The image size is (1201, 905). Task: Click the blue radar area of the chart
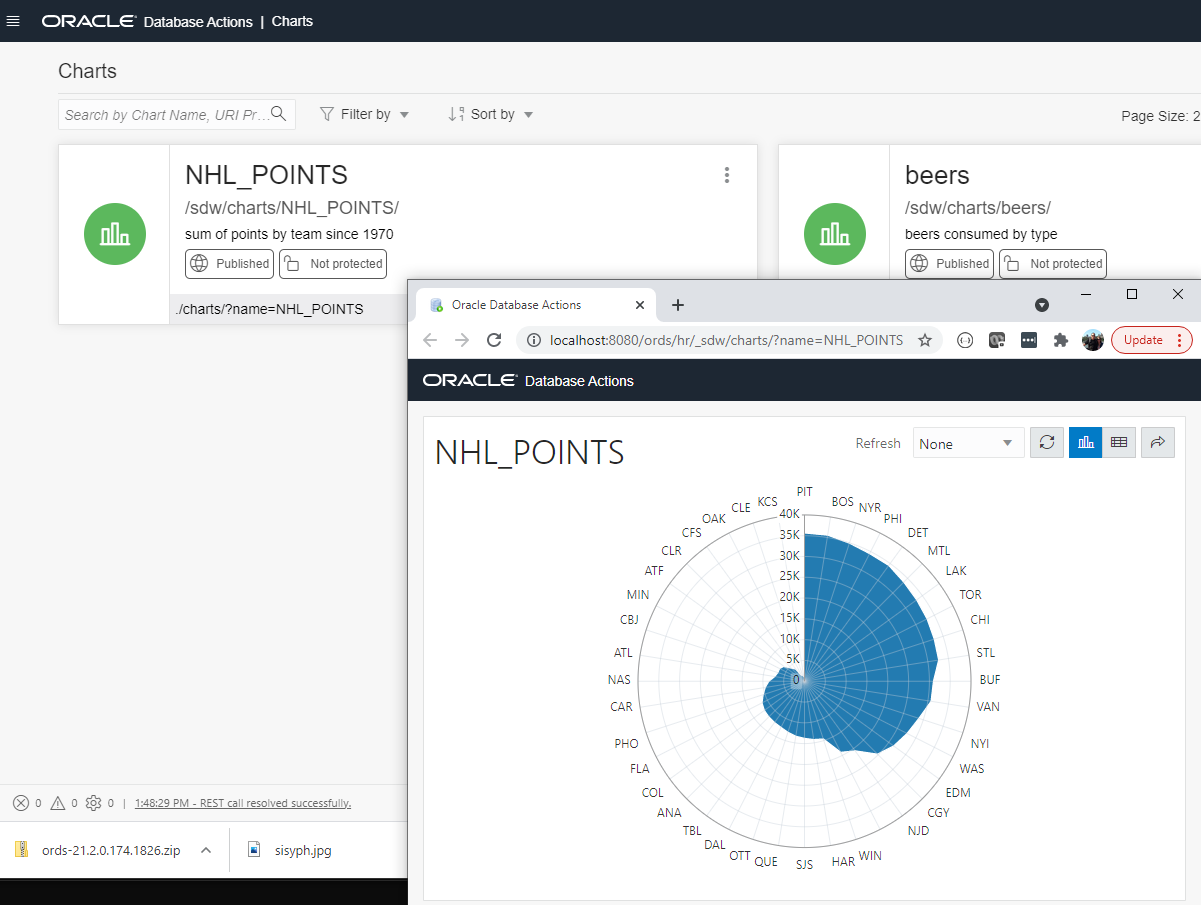click(x=860, y=640)
